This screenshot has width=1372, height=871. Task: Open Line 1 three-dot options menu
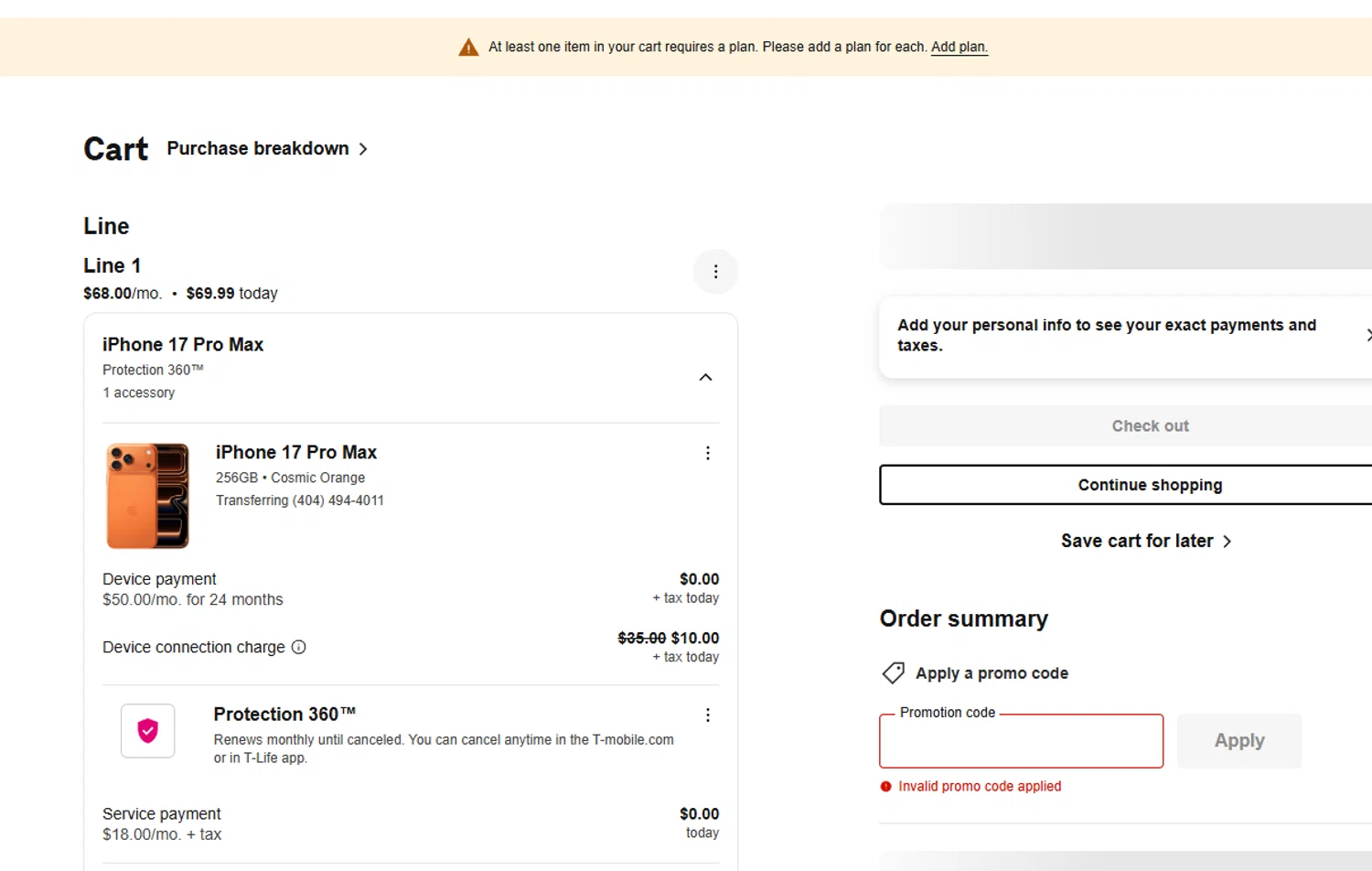[x=715, y=272]
